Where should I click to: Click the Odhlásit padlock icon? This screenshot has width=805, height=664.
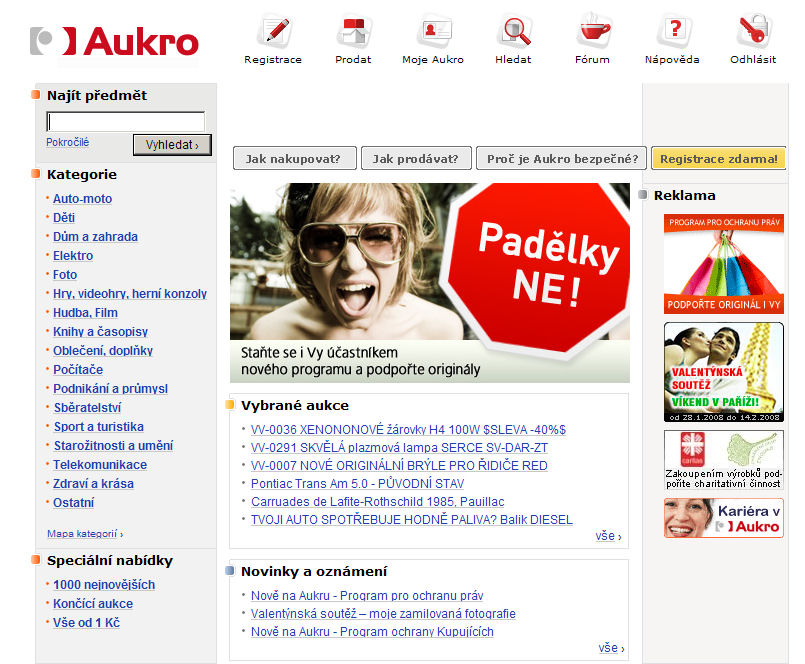coord(754,31)
